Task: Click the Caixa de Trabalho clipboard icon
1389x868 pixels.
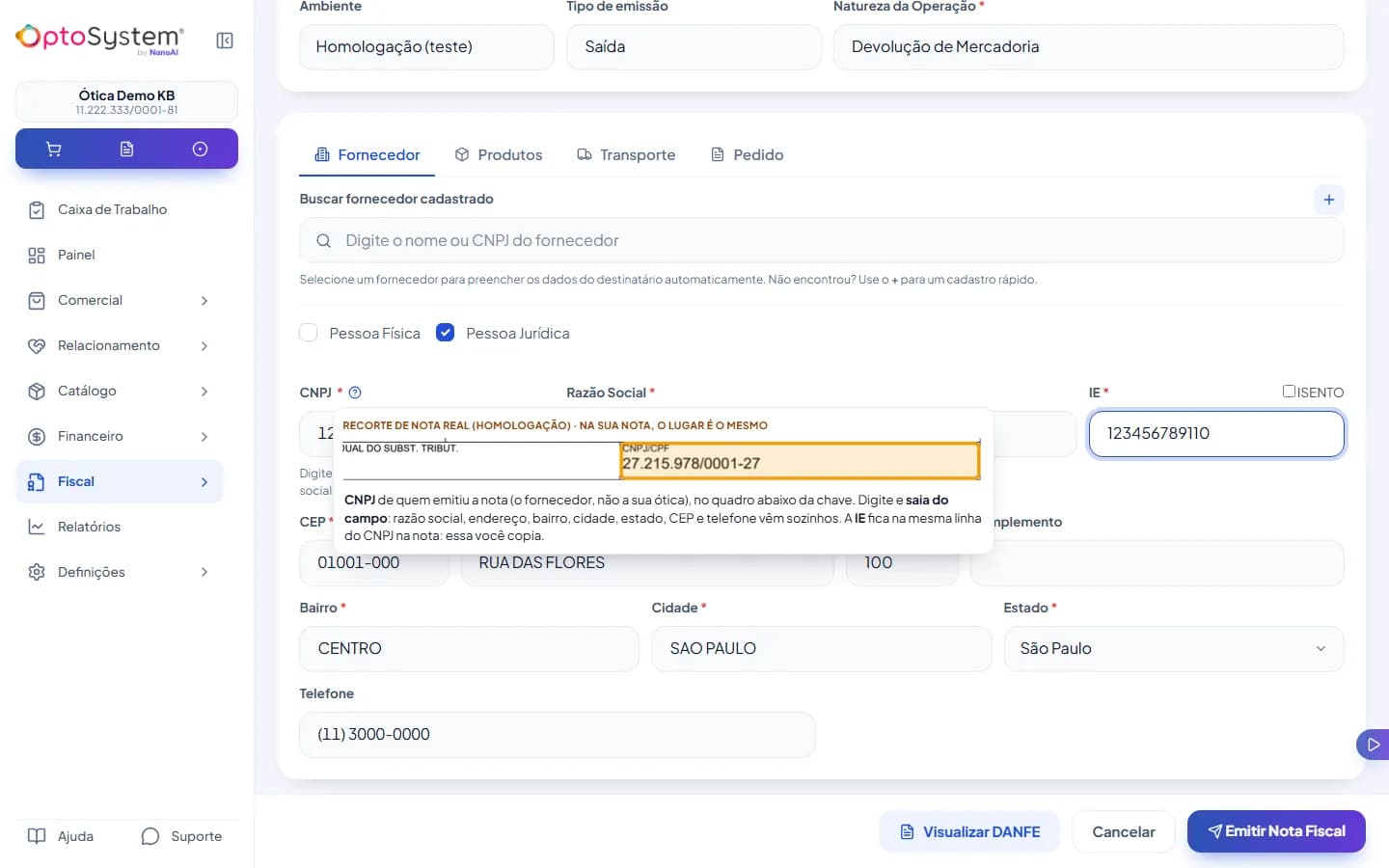Action: pyautogui.click(x=37, y=210)
